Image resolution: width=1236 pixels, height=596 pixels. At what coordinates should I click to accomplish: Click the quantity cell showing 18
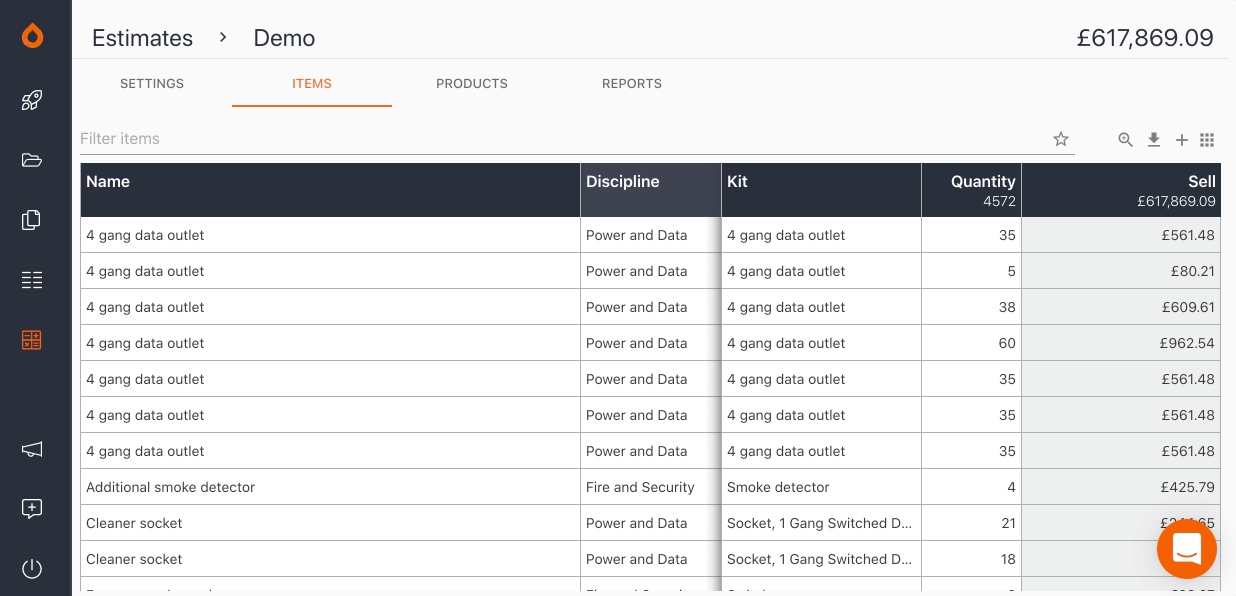click(x=971, y=559)
